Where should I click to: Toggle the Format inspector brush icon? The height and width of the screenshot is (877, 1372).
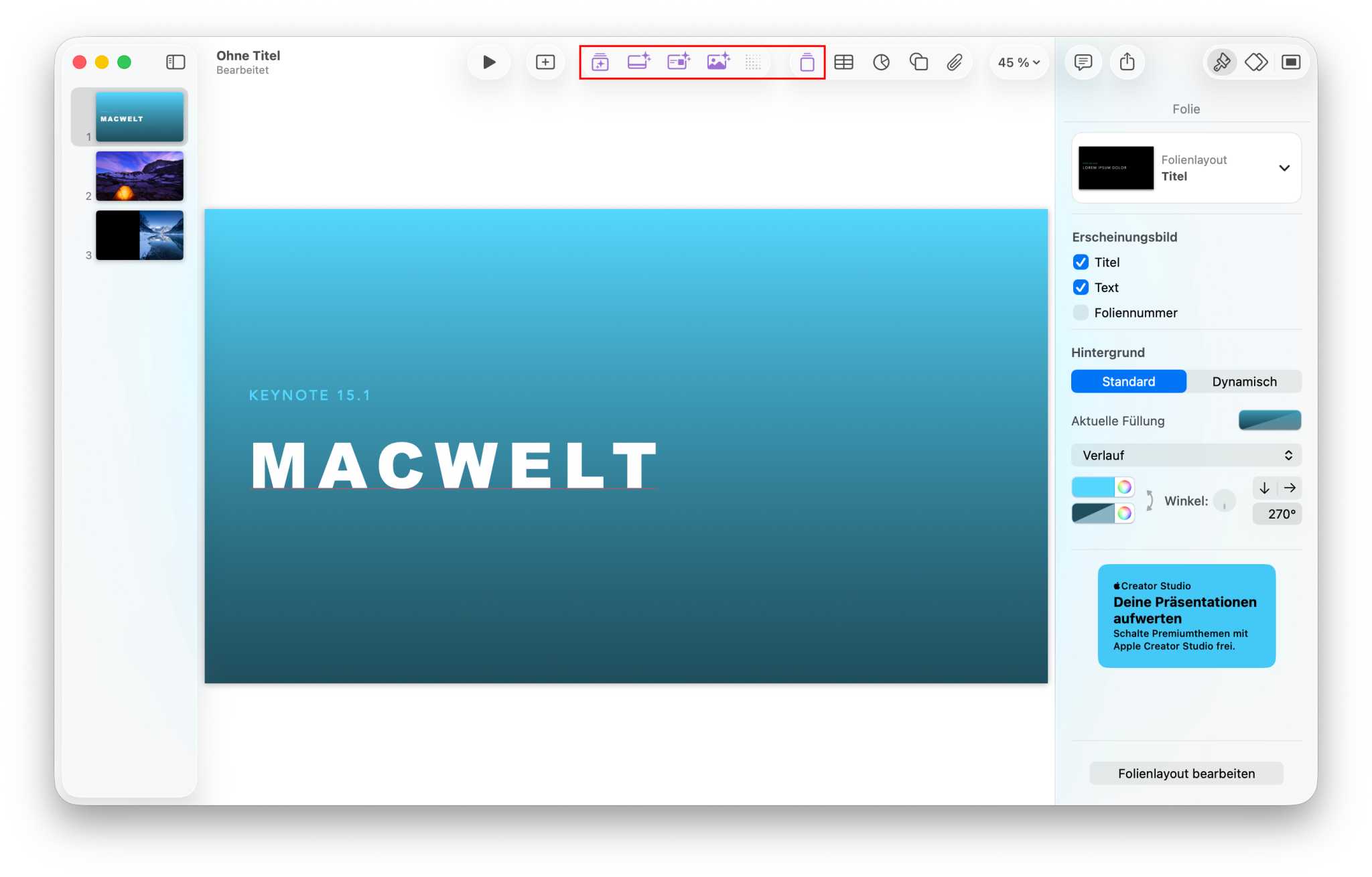pyautogui.click(x=1222, y=62)
